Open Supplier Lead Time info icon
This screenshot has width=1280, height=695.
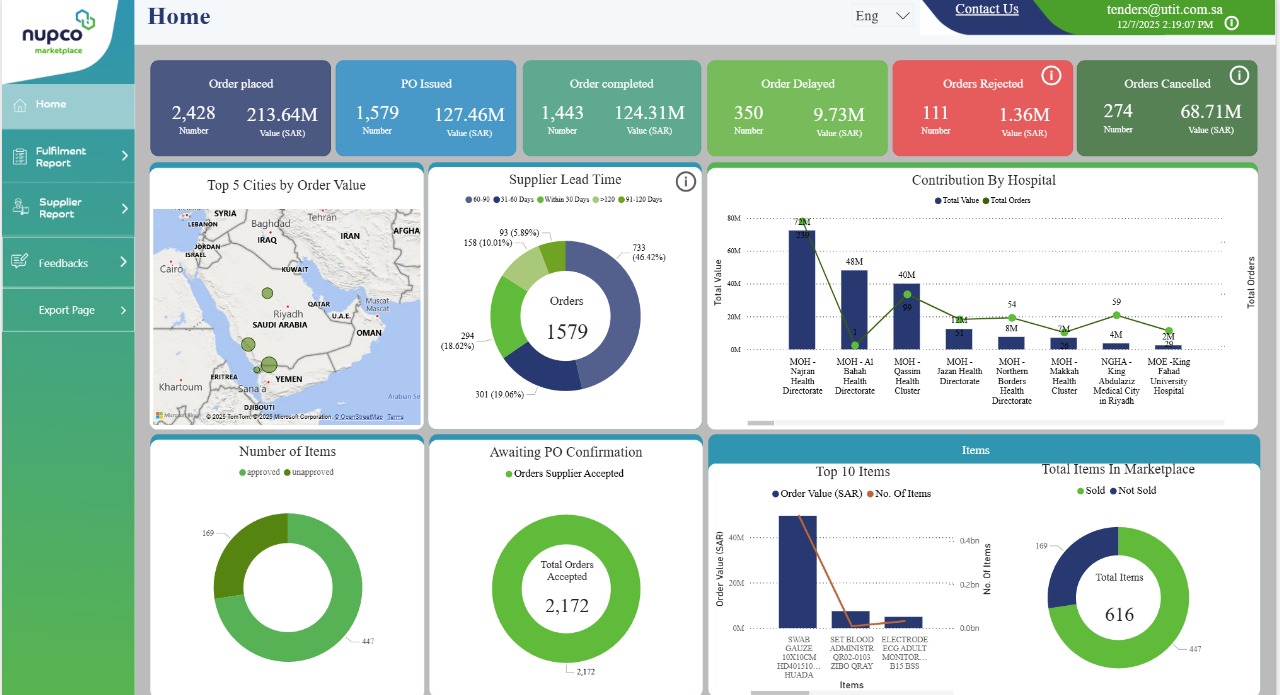coord(685,181)
